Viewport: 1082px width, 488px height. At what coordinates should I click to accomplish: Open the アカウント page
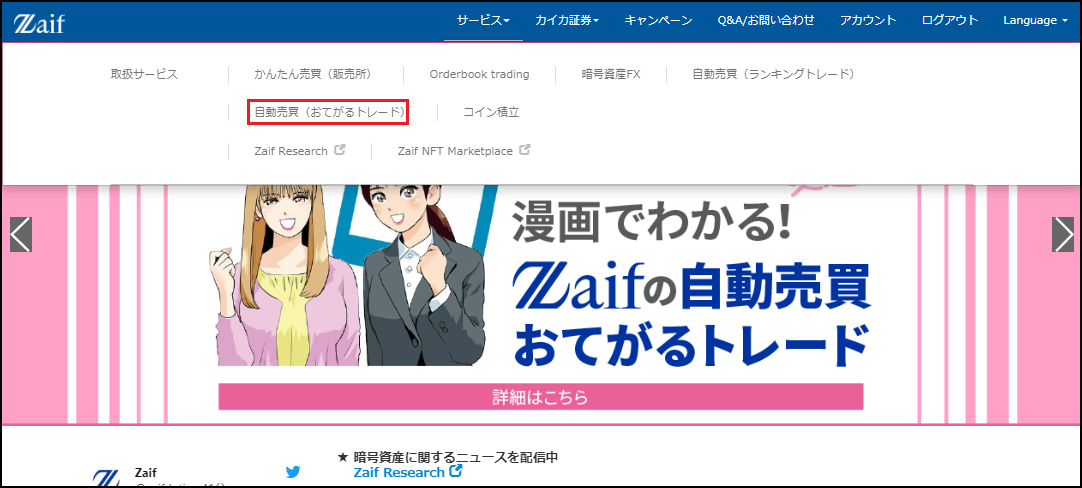click(x=868, y=21)
